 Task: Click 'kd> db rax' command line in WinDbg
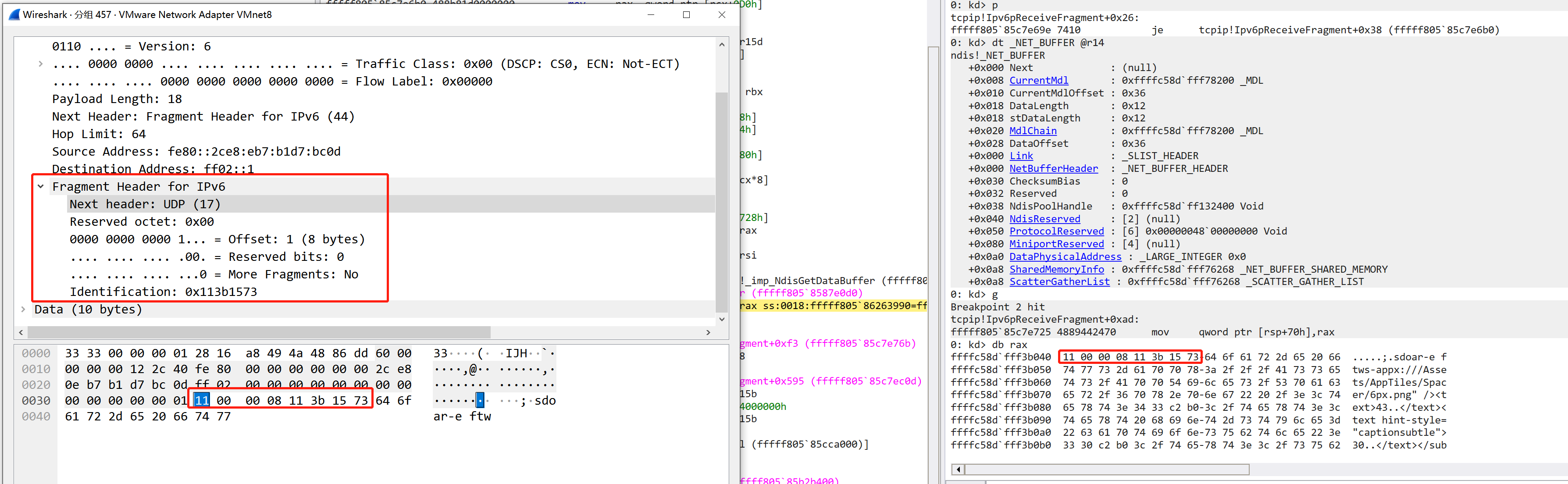pyautogui.click(x=988, y=345)
